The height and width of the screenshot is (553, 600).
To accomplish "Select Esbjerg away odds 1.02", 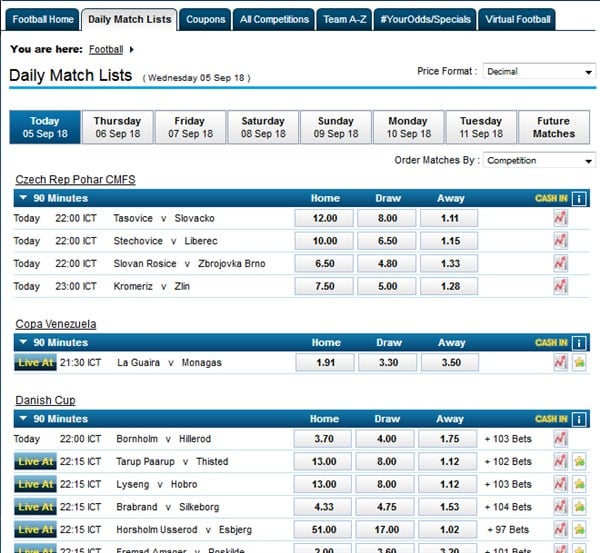I will [448, 530].
